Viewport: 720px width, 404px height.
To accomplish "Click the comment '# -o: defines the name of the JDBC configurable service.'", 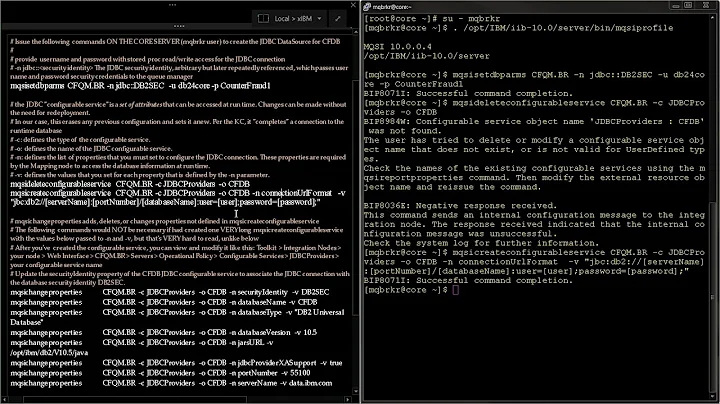I will 91,148.
